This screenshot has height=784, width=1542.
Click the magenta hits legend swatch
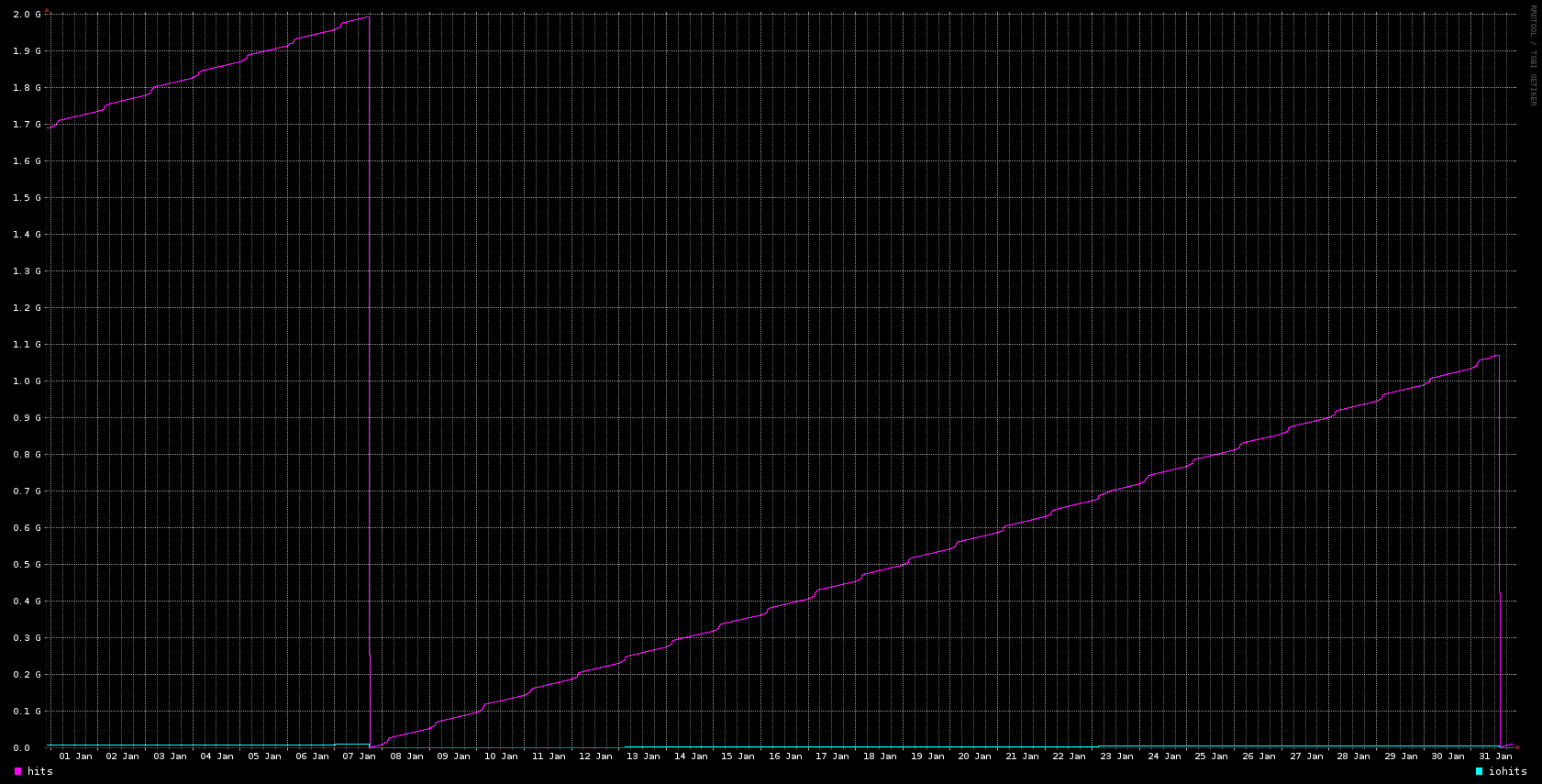[x=17, y=772]
